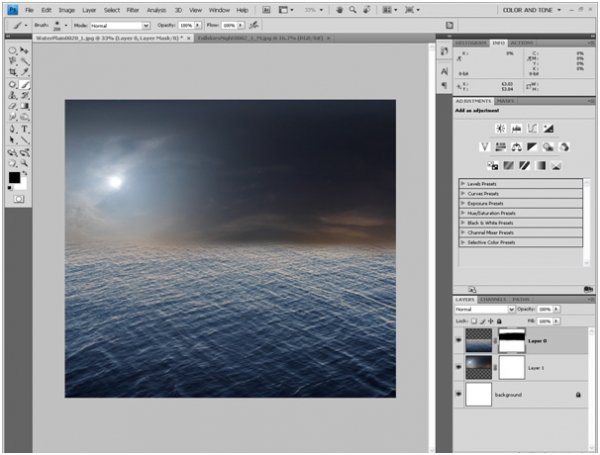The image size is (600, 455).
Task: Add a Black & White adjustment
Action: (532, 147)
